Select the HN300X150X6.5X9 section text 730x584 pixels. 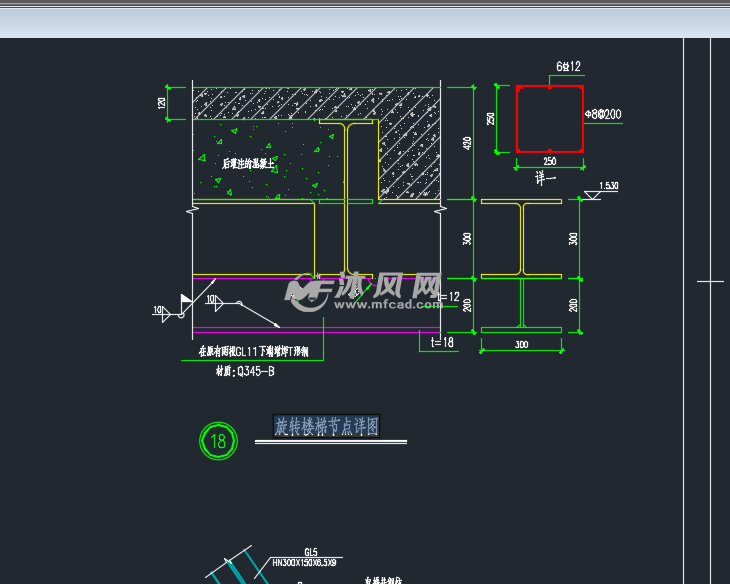[x=304, y=563]
